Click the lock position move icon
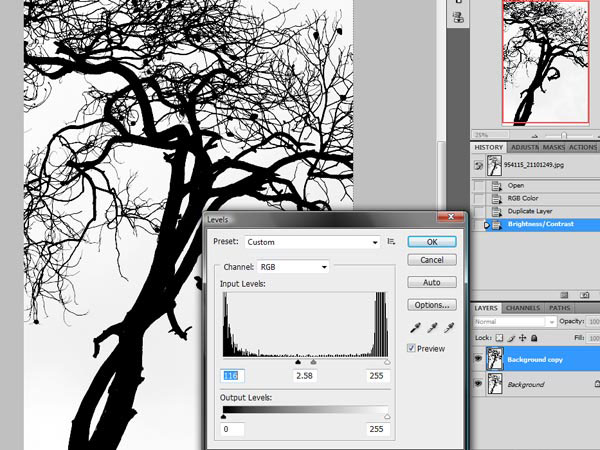Image resolution: width=600 pixels, height=450 pixels. (x=522, y=338)
